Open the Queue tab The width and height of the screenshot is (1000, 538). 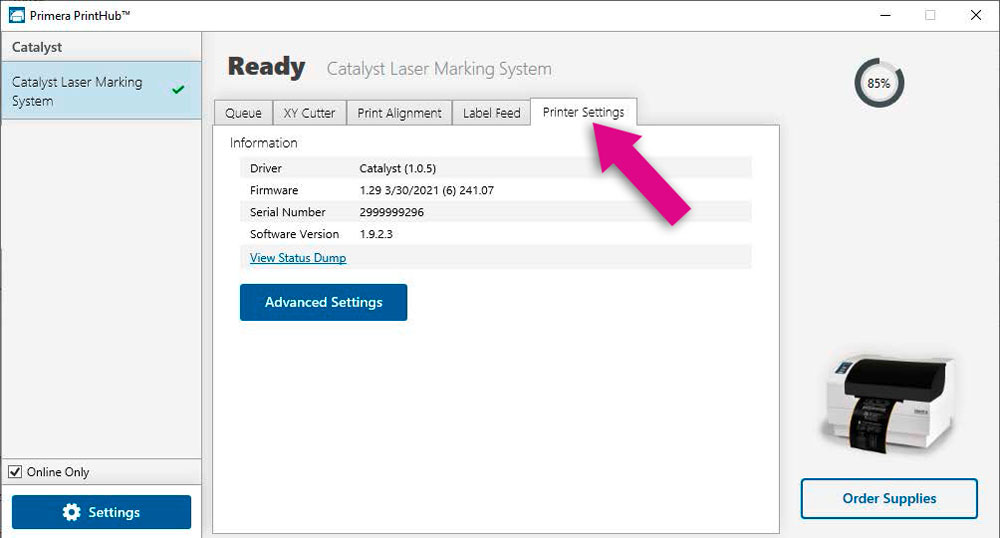tap(243, 113)
